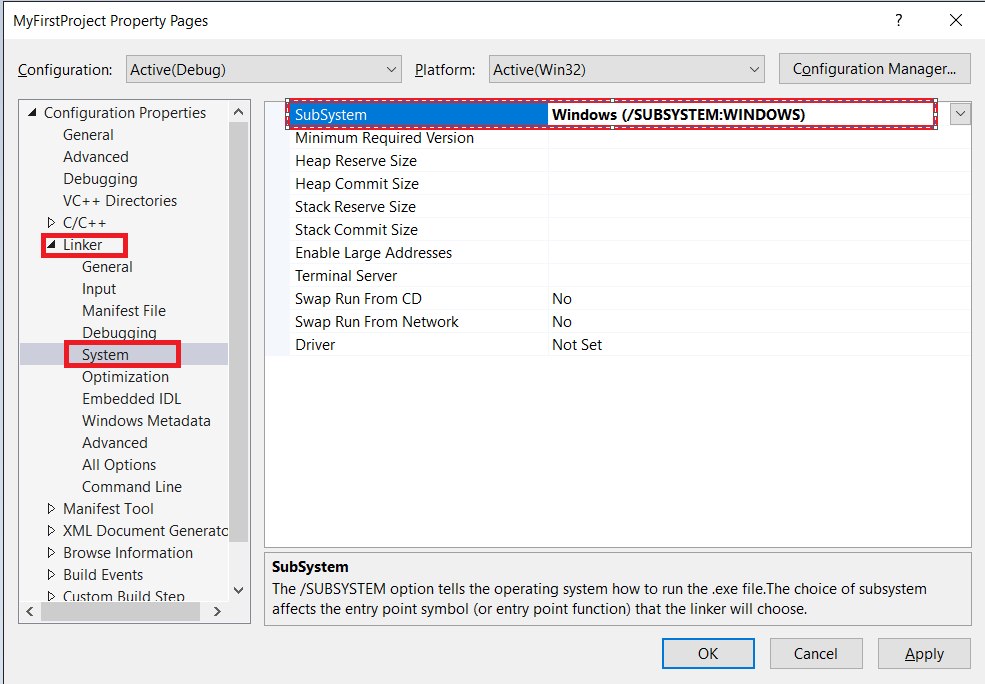Screen dimensions: 985x684
Task: Select VC++ Directories page
Action: point(120,201)
